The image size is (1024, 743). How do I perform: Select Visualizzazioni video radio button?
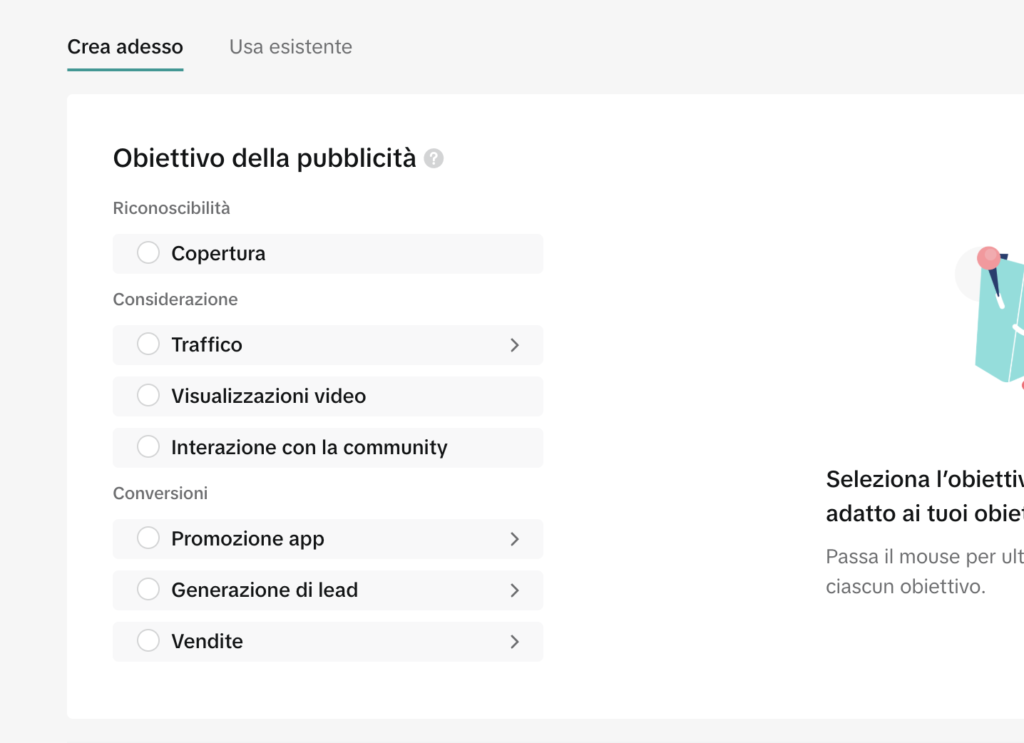tap(148, 396)
